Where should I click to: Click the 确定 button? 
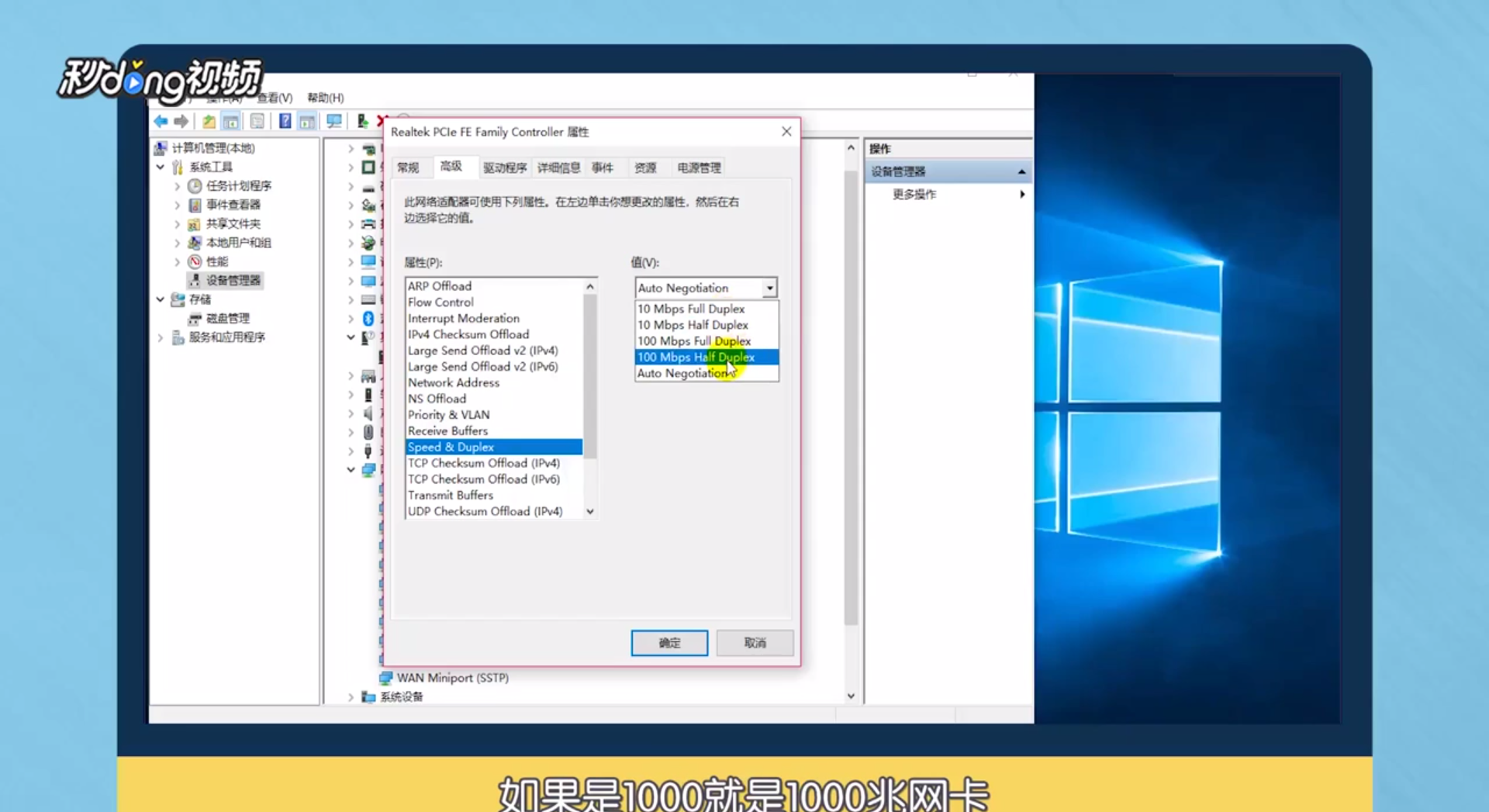pos(669,643)
